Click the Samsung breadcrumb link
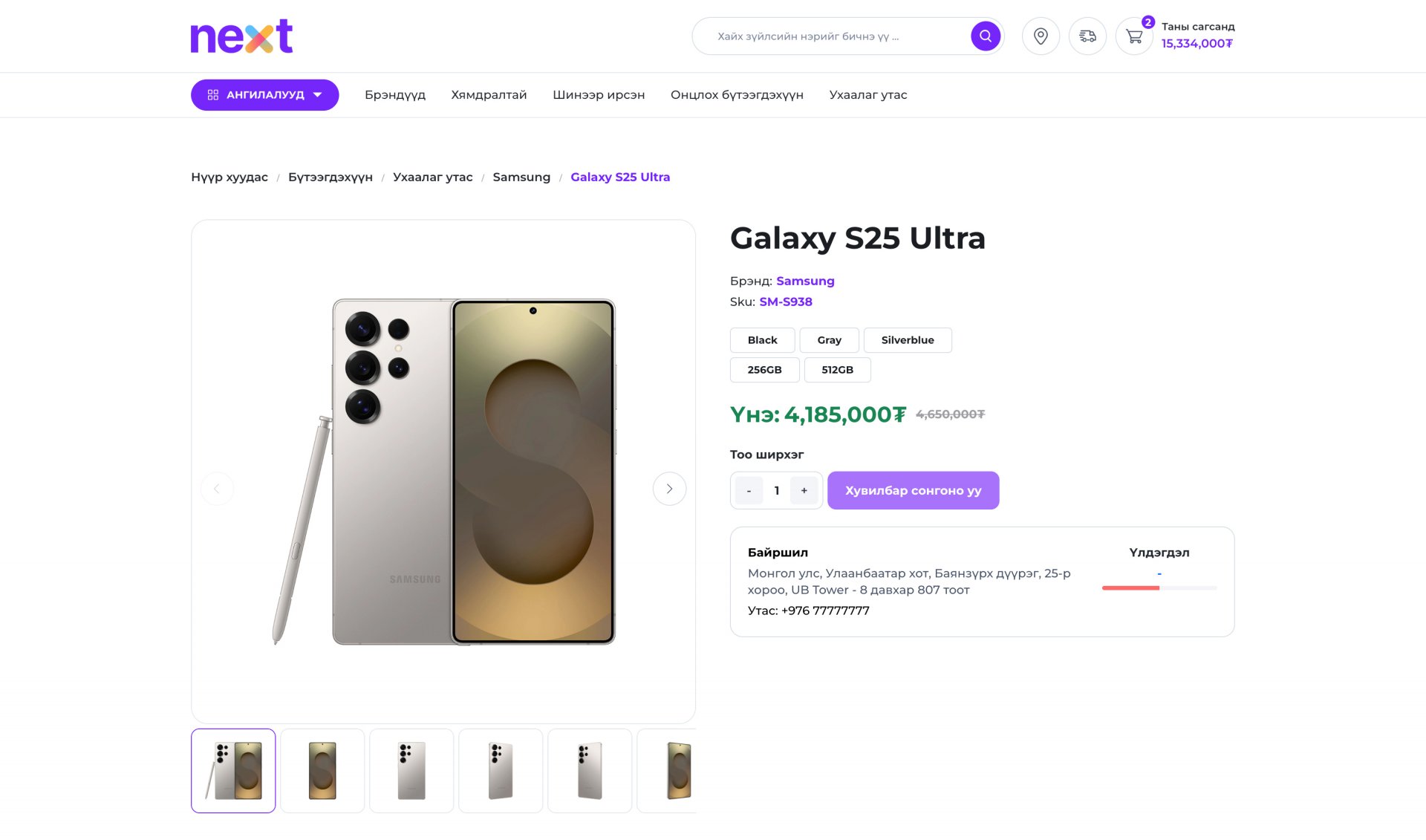 521,178
